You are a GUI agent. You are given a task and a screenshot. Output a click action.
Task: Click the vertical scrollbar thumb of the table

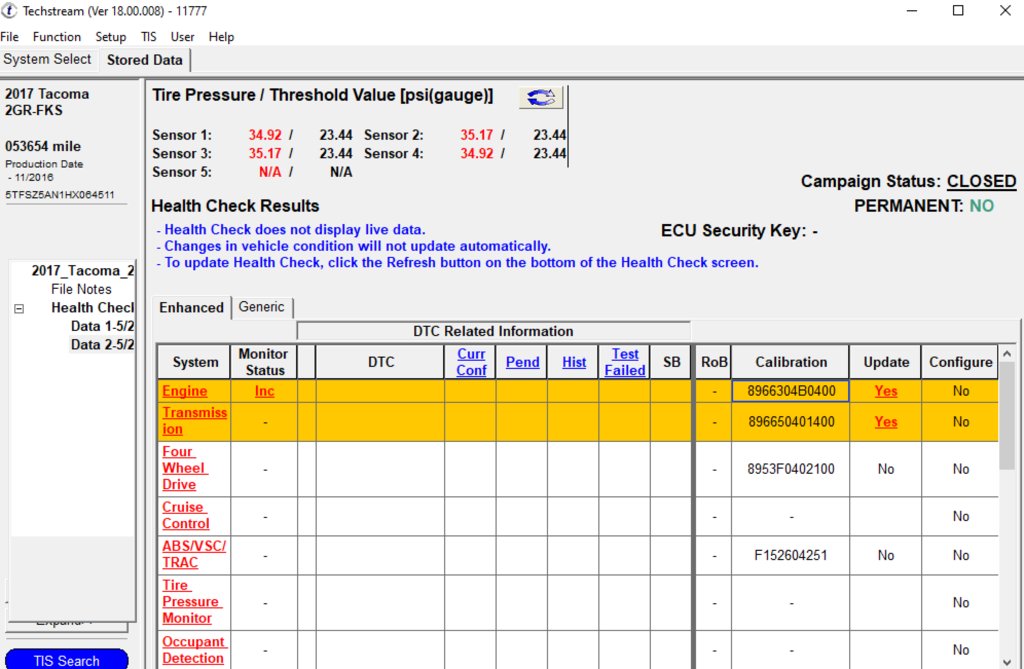click(1007, 416)
